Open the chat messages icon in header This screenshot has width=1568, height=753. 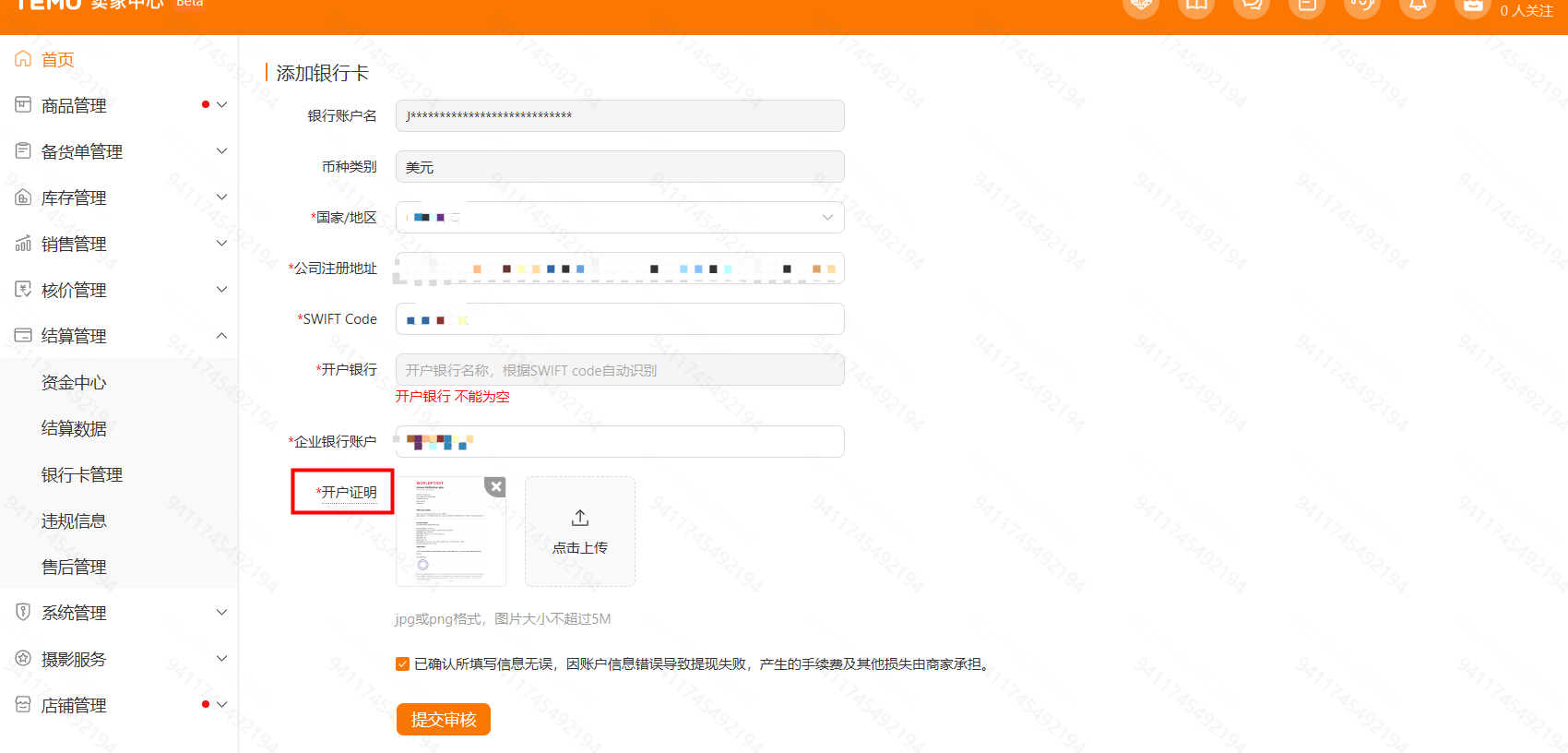[x=1252, y=6]
